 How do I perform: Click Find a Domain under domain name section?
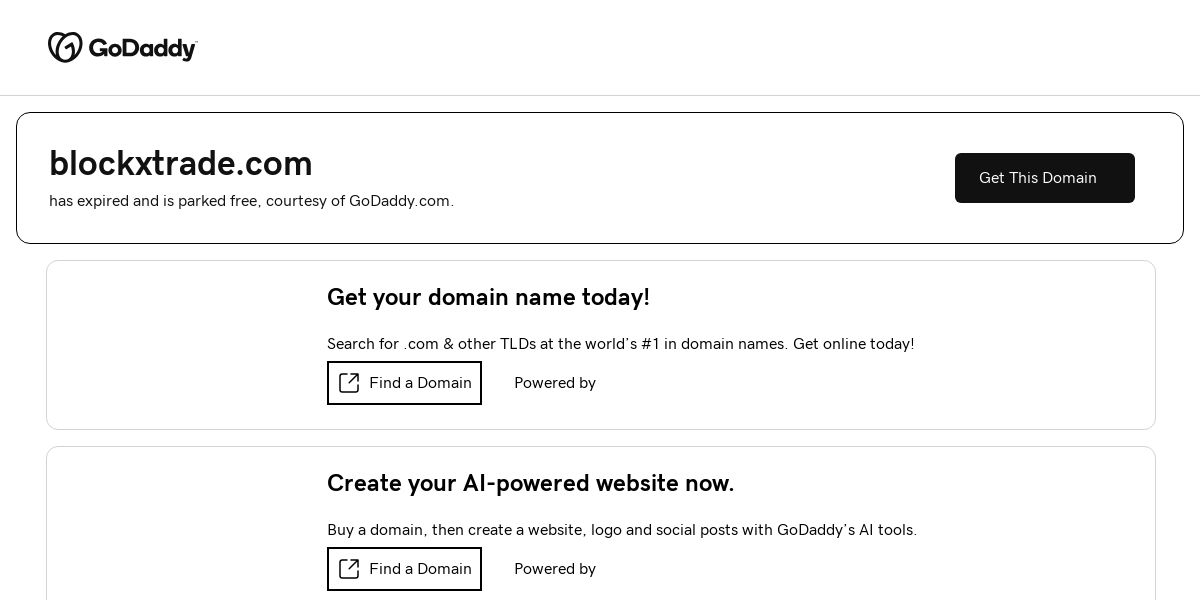404,383
